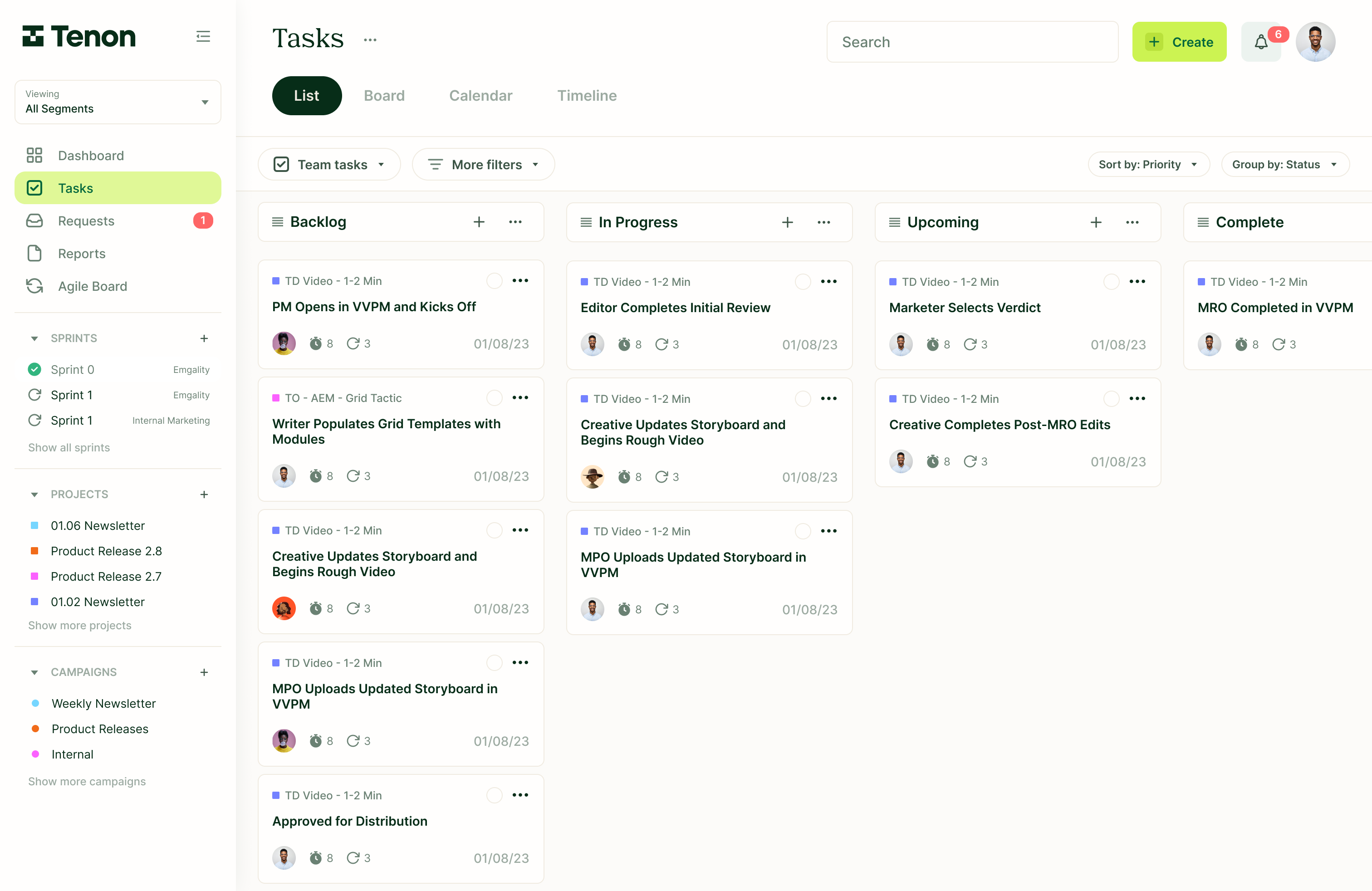Screen dimensions: 1372x891
Task: Click into the Search field
Action: pyautogui.click(x=972, y=42)
